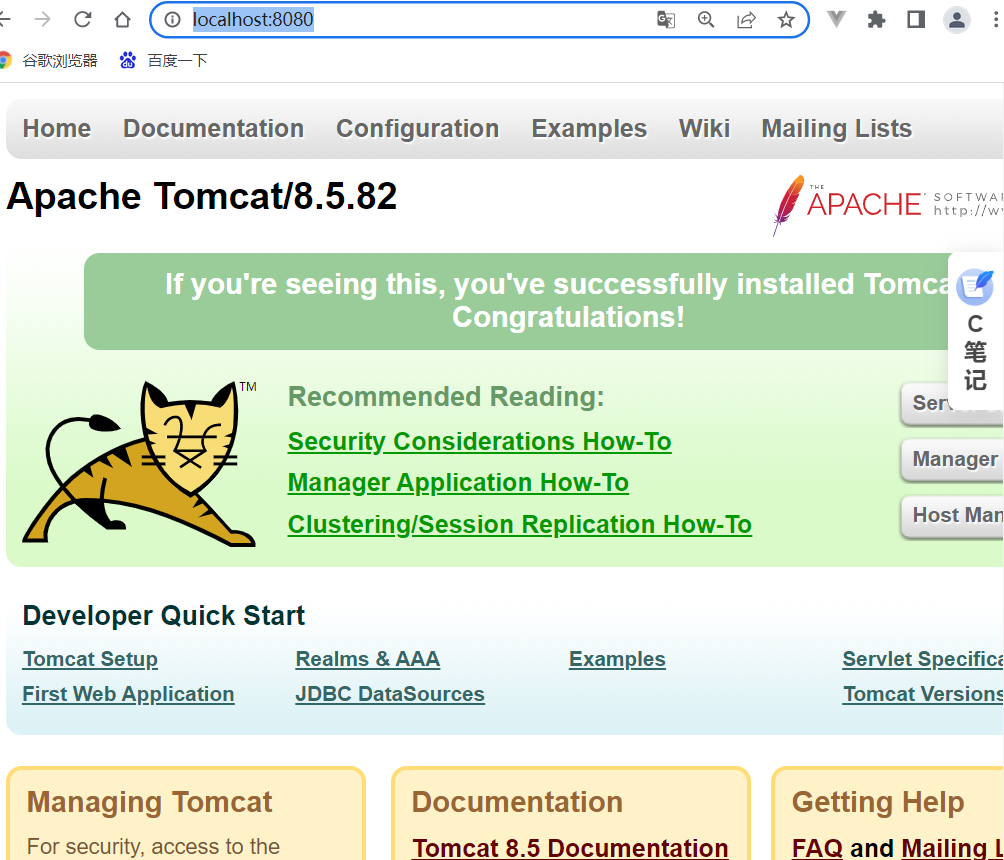Go to the browser home page icon
The image size is (1004, 860).
coord(122,20)
